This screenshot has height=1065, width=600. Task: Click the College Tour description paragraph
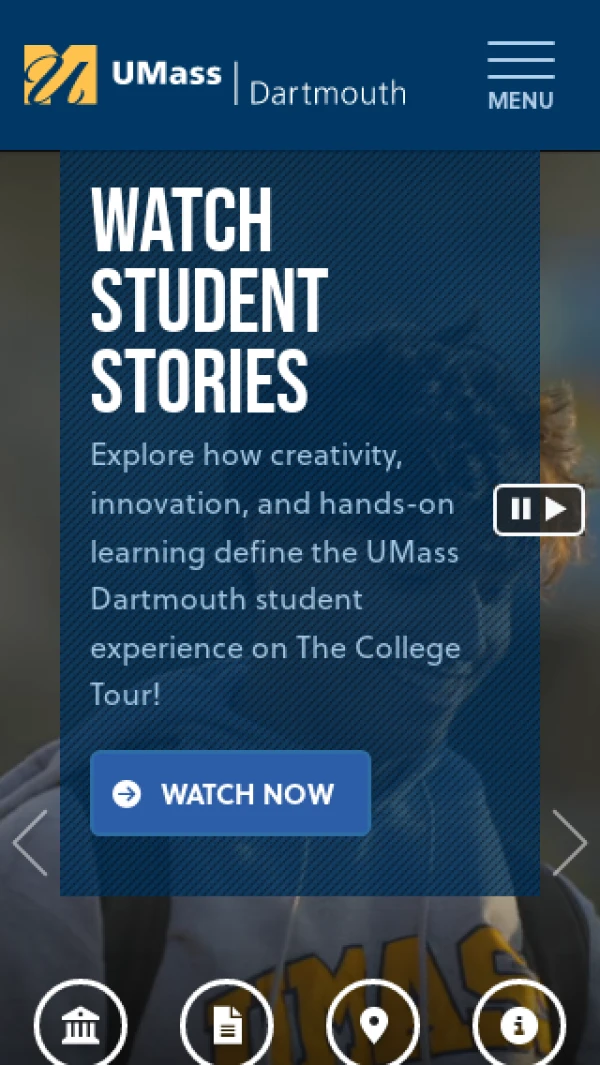276,575
